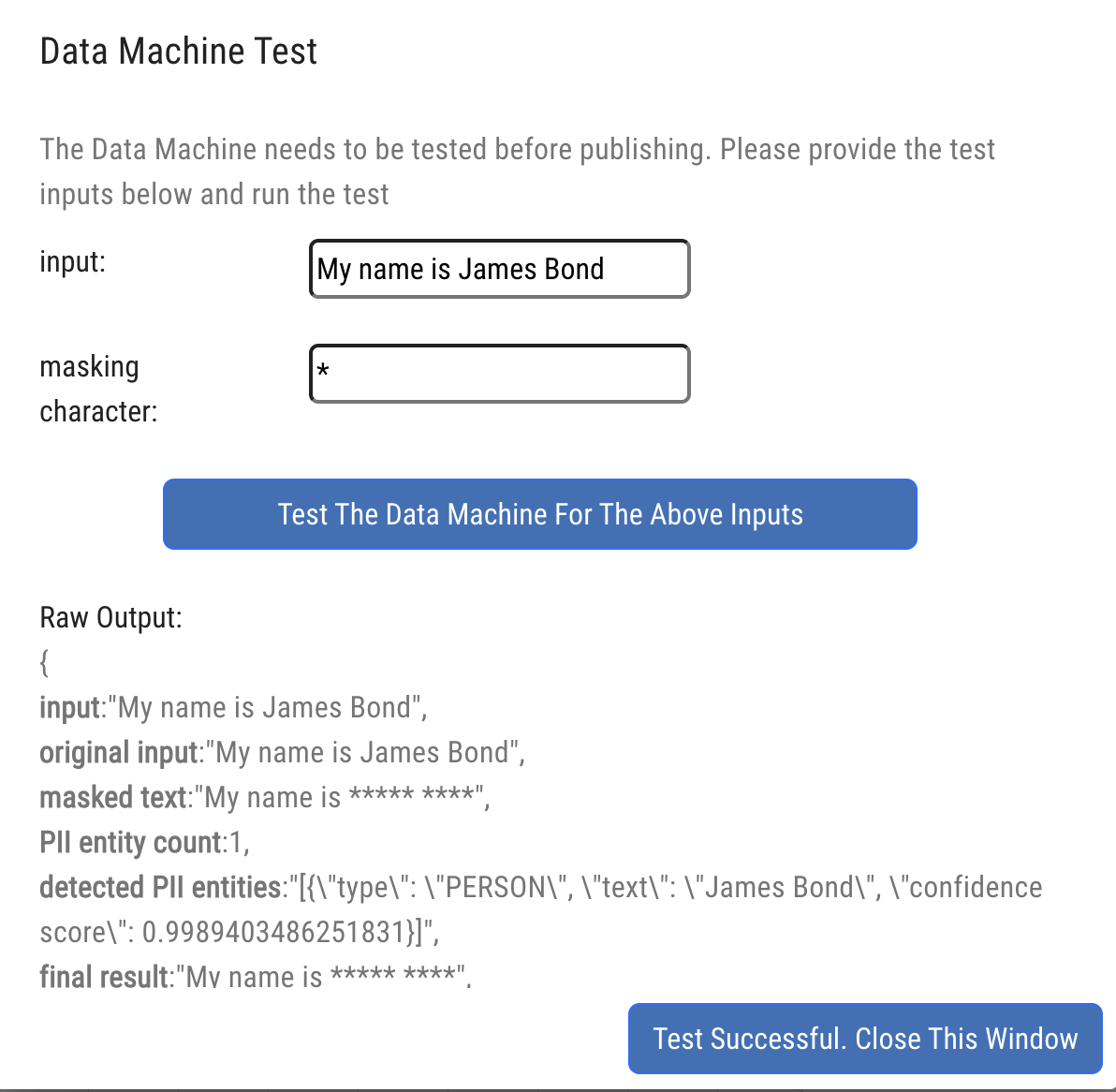Click the original input line in raw output
This screenshot has width=1116, height=1092.
[281, 752]
